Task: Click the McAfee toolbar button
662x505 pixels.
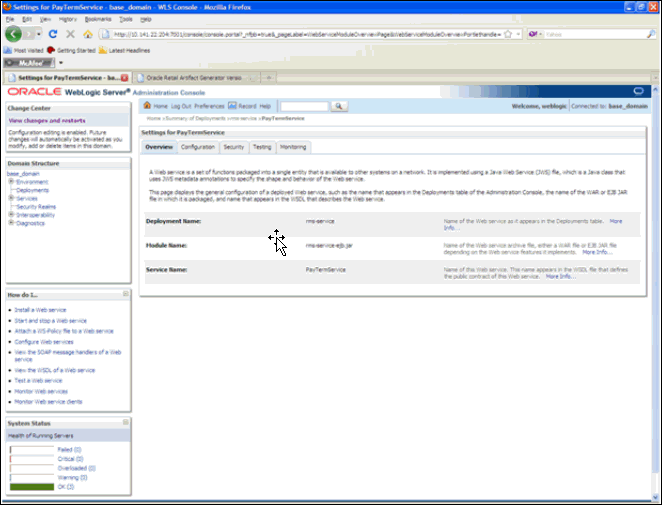Action: pos(29,63)
